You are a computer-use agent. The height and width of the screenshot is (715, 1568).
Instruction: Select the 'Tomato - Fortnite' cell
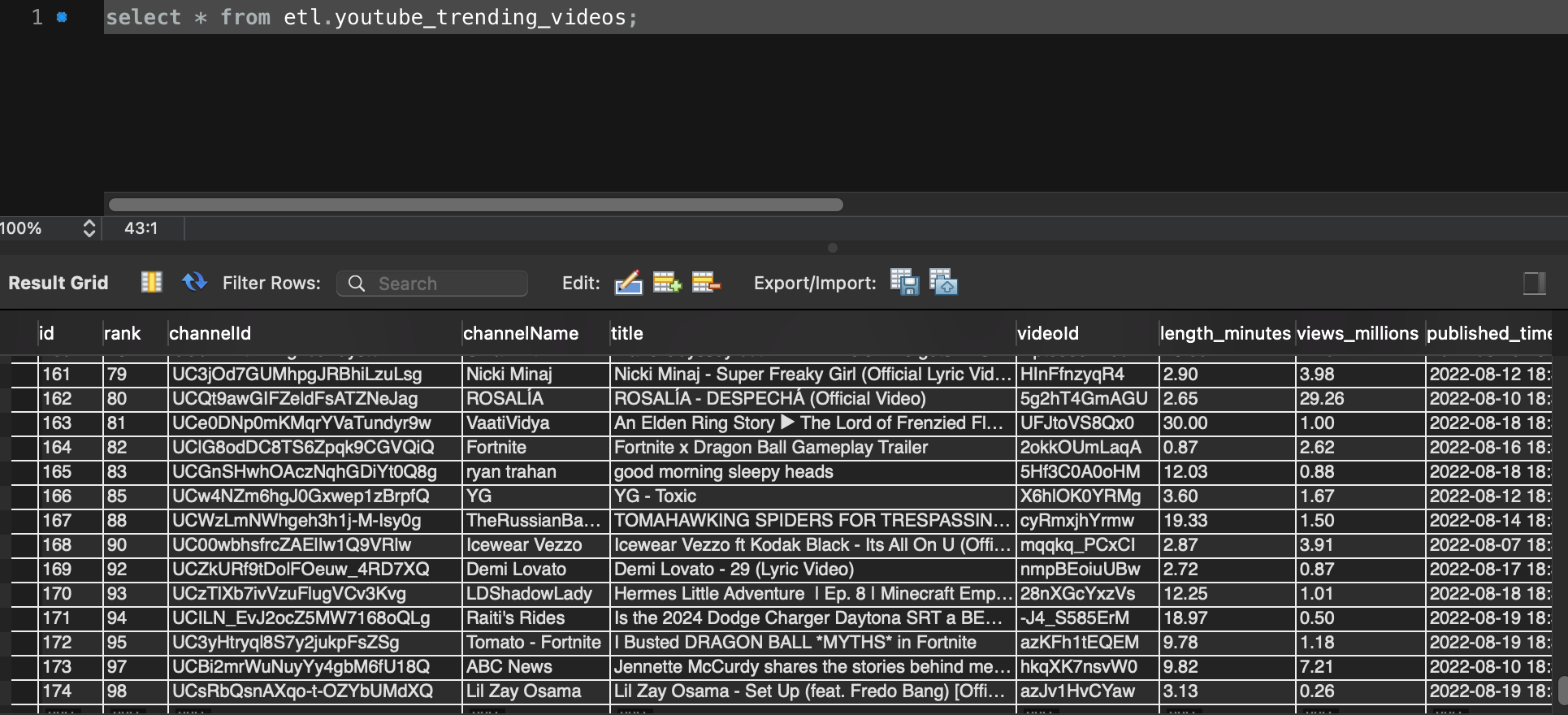pyautogui.click(x=535, y=643)
